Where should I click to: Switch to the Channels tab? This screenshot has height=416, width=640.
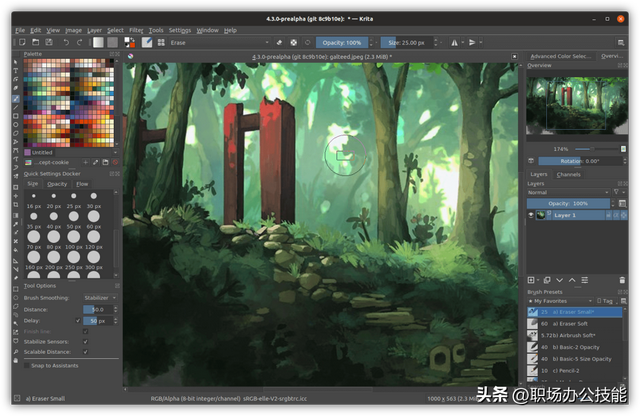(568, 174)
